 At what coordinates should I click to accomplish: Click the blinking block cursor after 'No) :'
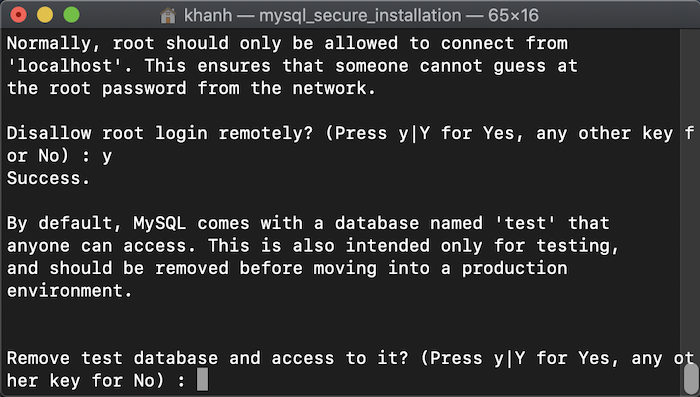202,380
